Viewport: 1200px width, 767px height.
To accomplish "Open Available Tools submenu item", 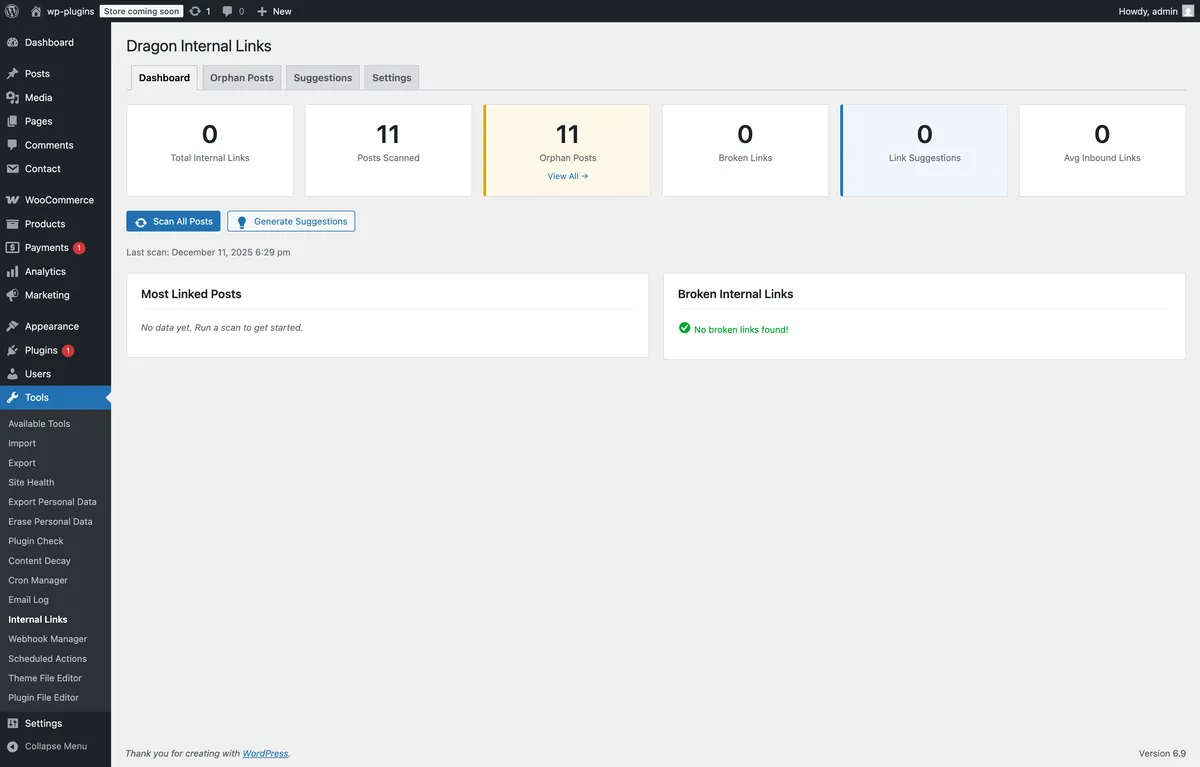I will [39, 424].
